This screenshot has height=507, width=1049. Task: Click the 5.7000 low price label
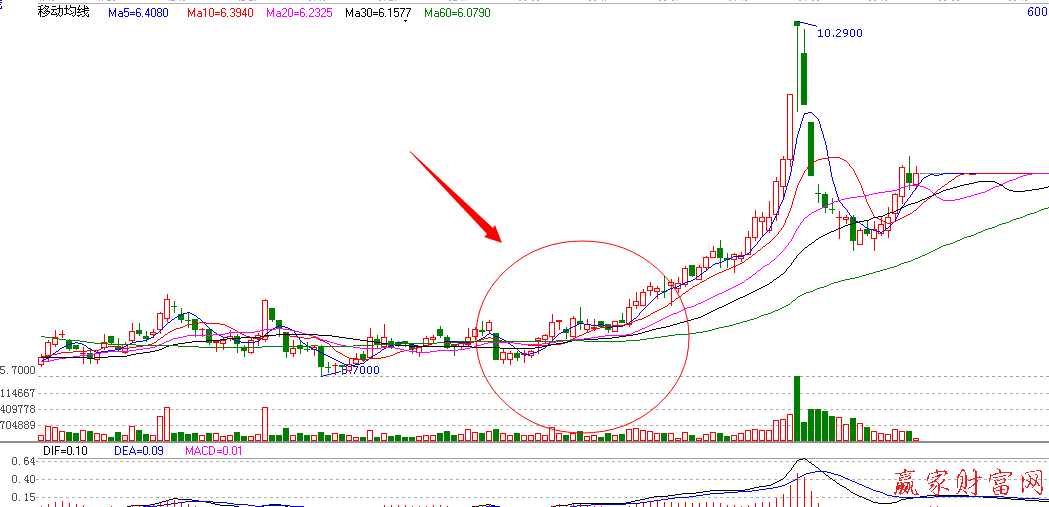[x=359, y=370]
